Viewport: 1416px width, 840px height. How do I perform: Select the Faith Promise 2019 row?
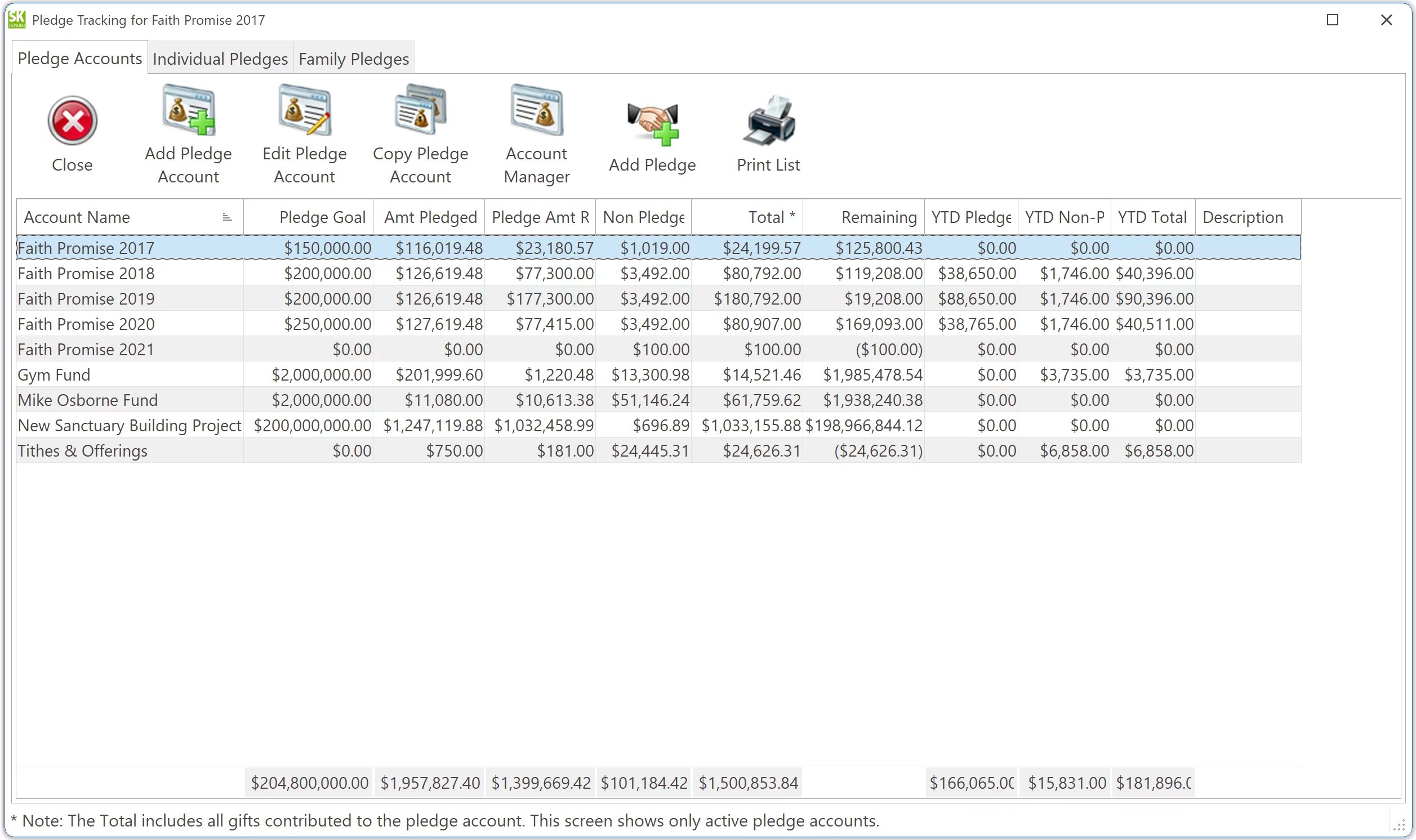coord(86,298)
